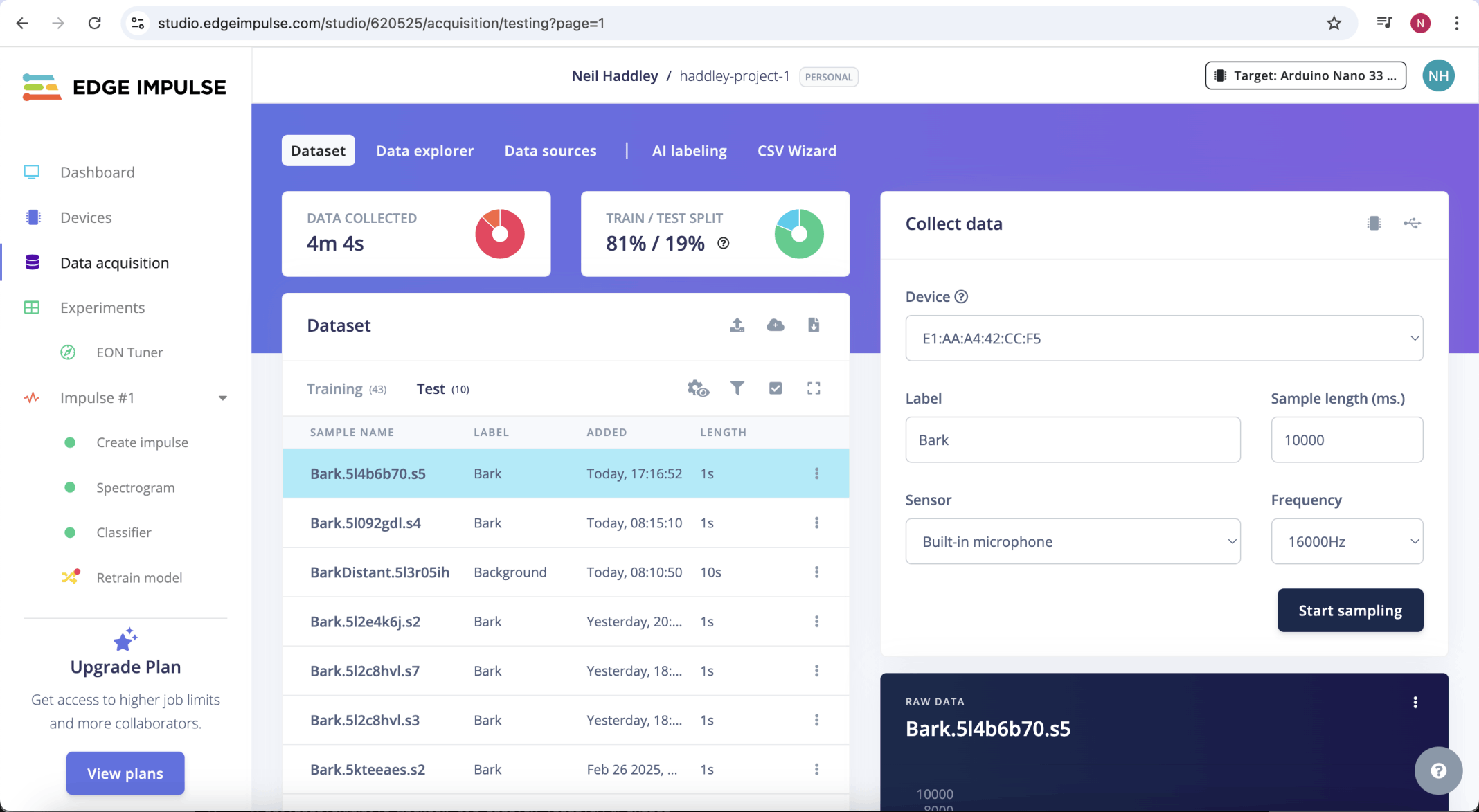This screenshot has height=812, width=1479.
Task: Expand the dataset list to fullscreen
Action: pos(814,388)
